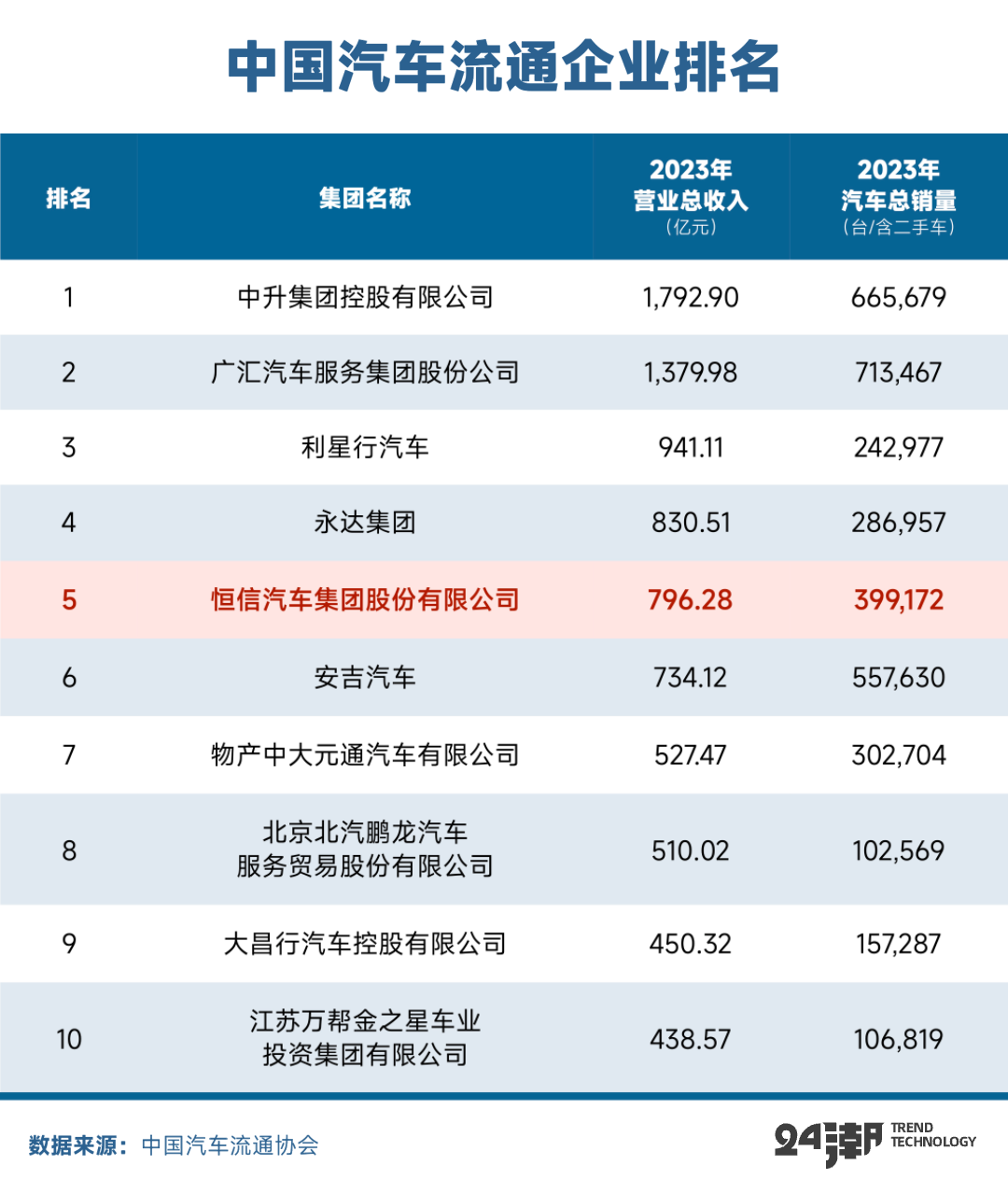Click rank number 6
The height and width of the screenshot is (1193, 1008).
(x=69, y=677)
